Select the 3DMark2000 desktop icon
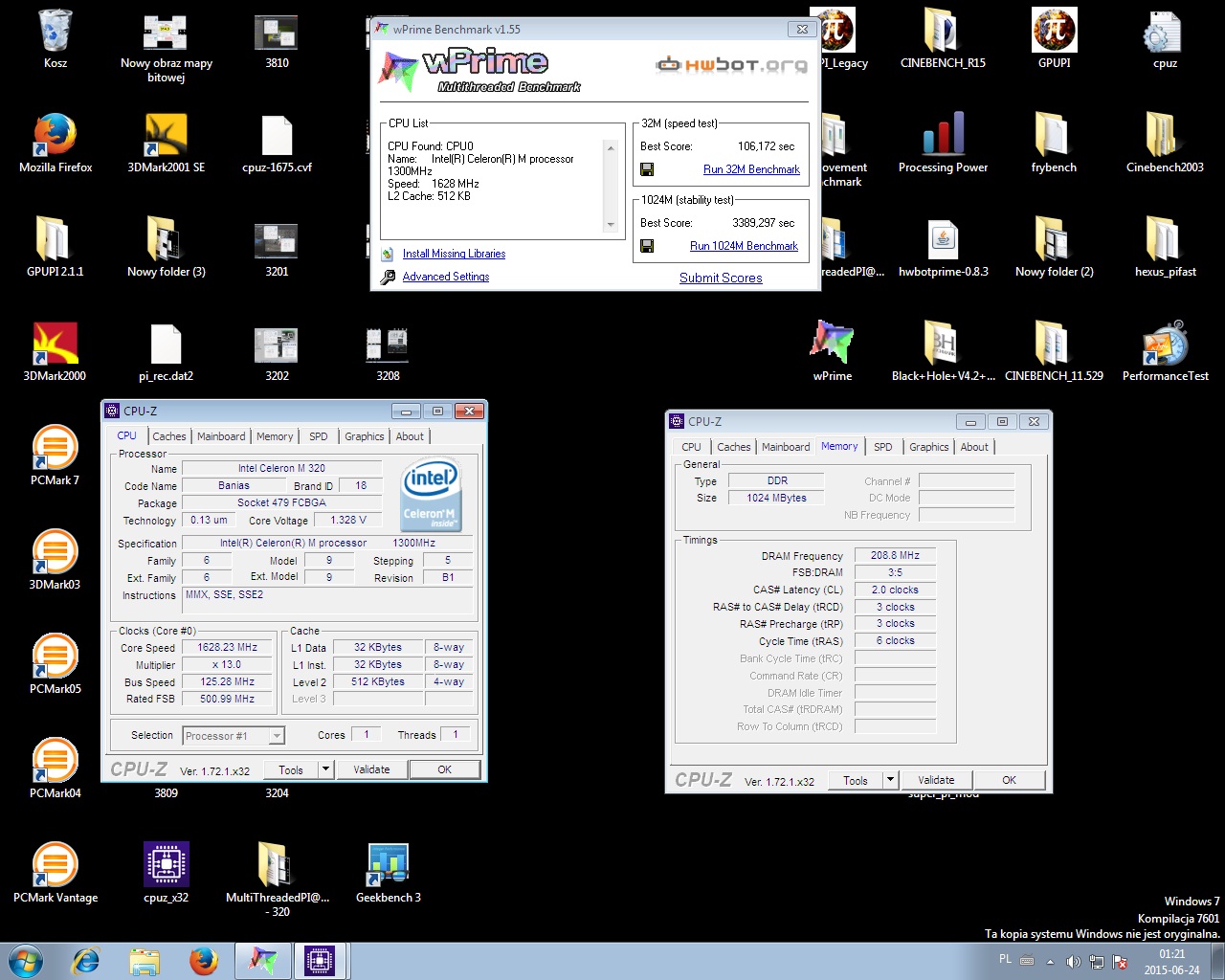1225x980 pixels. 56,352
